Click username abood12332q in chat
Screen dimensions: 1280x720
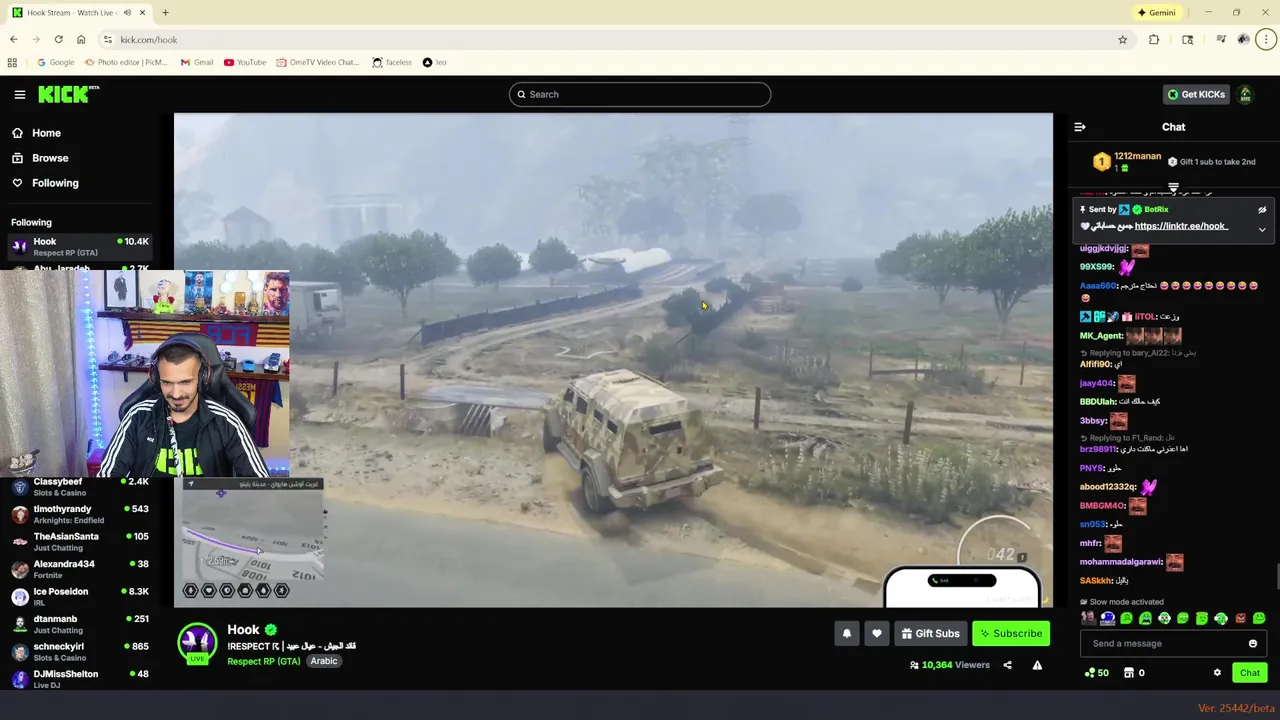(1108, 487)
